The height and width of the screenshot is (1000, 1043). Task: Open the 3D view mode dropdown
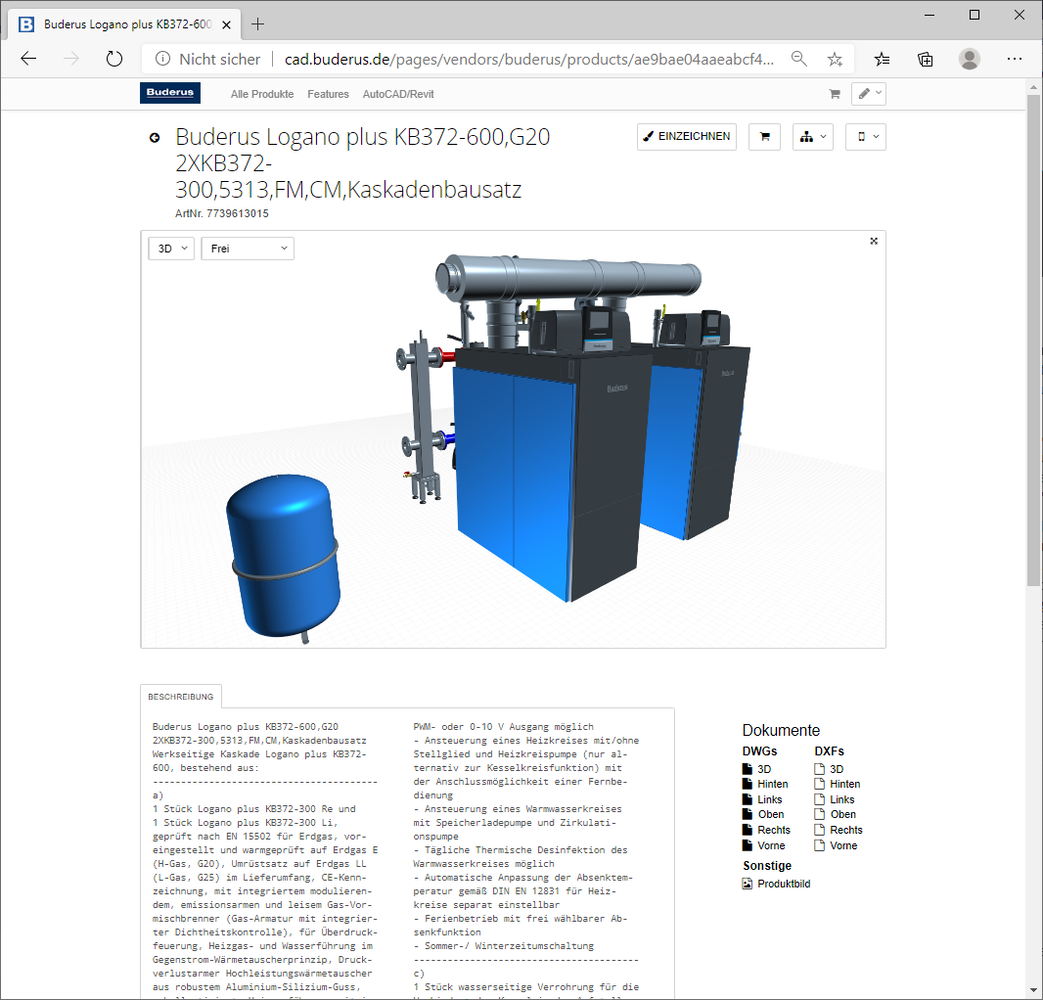pos(171,248)
